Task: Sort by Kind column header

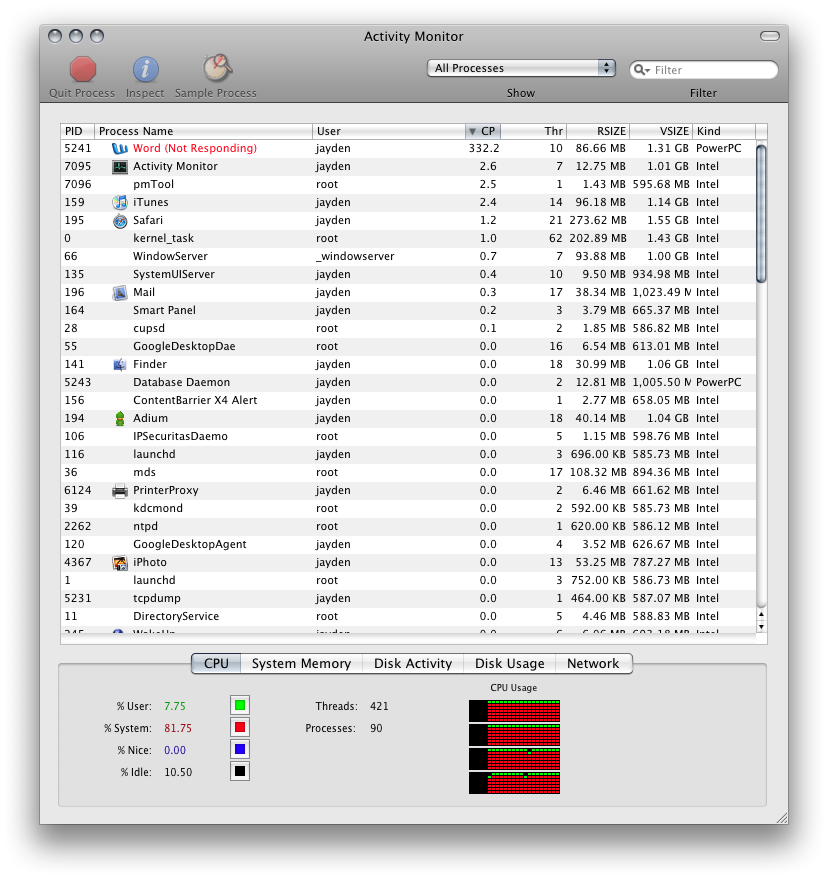Action: click(724, 131)
